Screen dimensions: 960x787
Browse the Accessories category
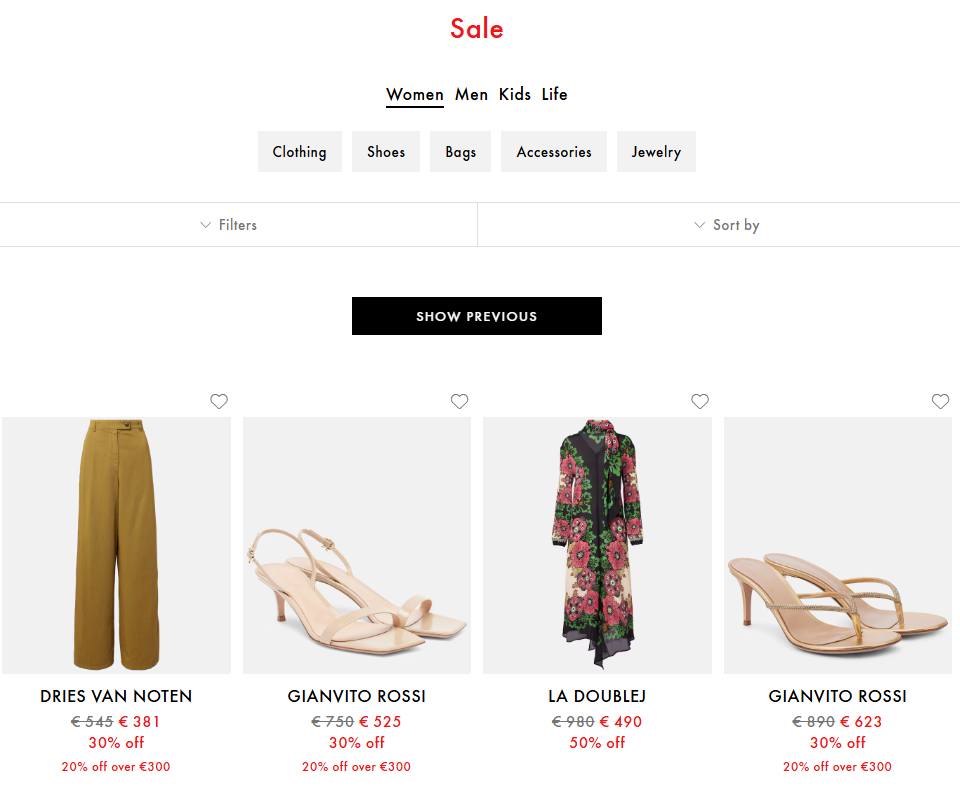click(554, 152)
